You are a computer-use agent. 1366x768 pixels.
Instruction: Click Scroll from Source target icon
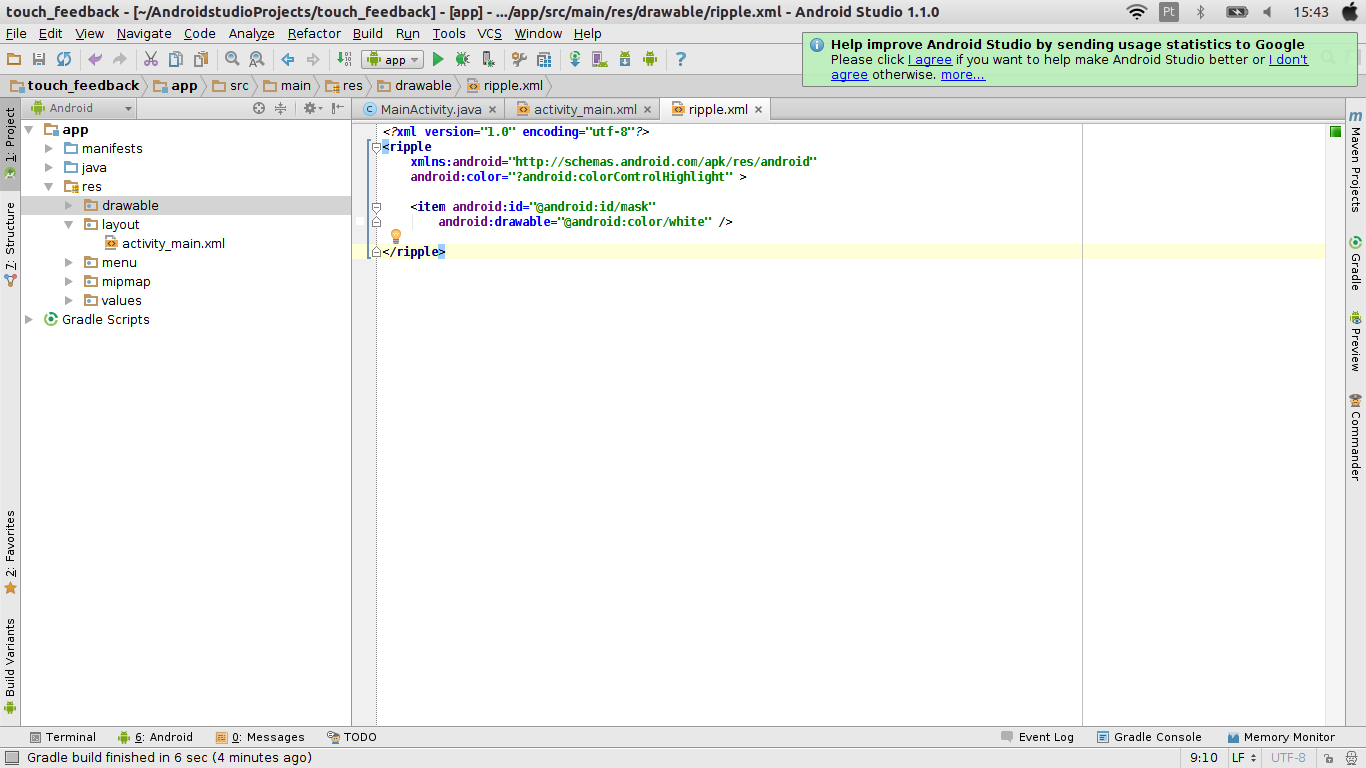click(x=259, y=108)
